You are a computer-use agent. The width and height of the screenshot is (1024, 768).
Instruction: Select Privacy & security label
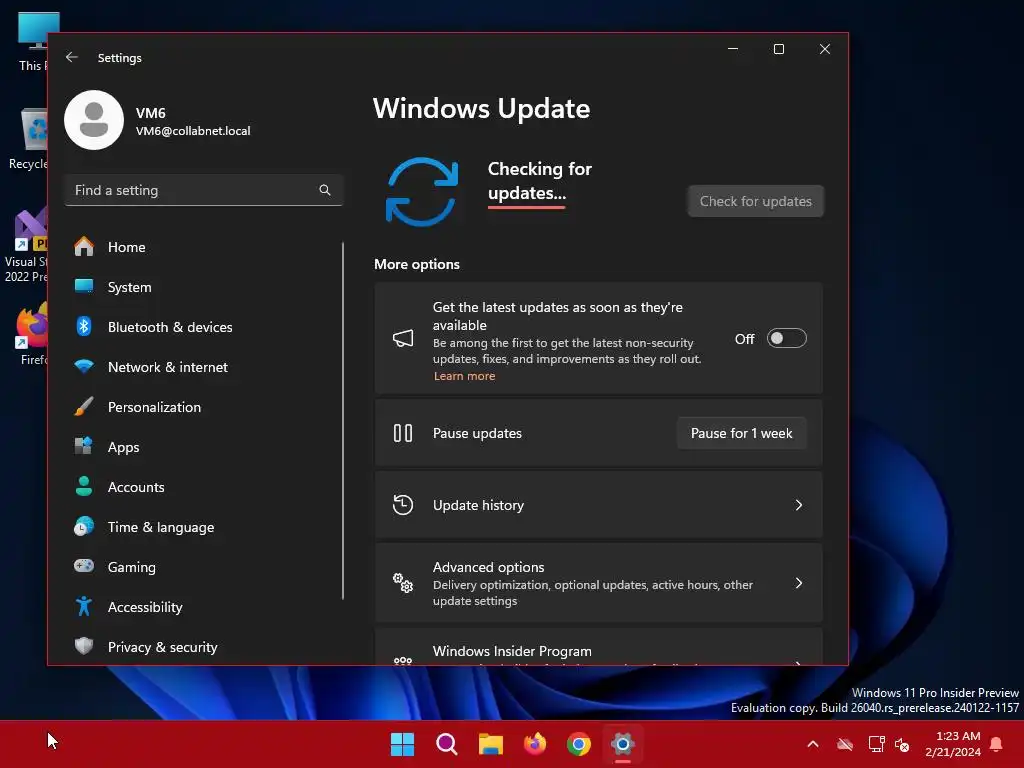point(163,647)
